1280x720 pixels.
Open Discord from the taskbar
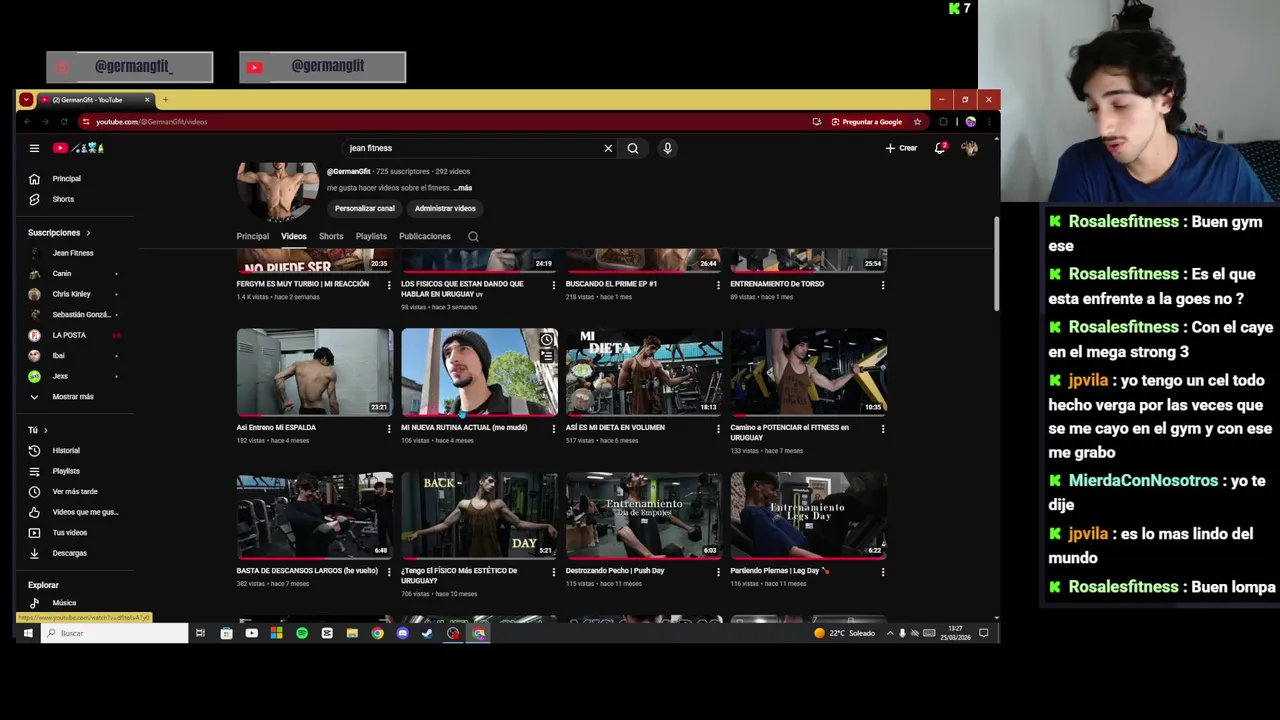click(x=403, y=633)
